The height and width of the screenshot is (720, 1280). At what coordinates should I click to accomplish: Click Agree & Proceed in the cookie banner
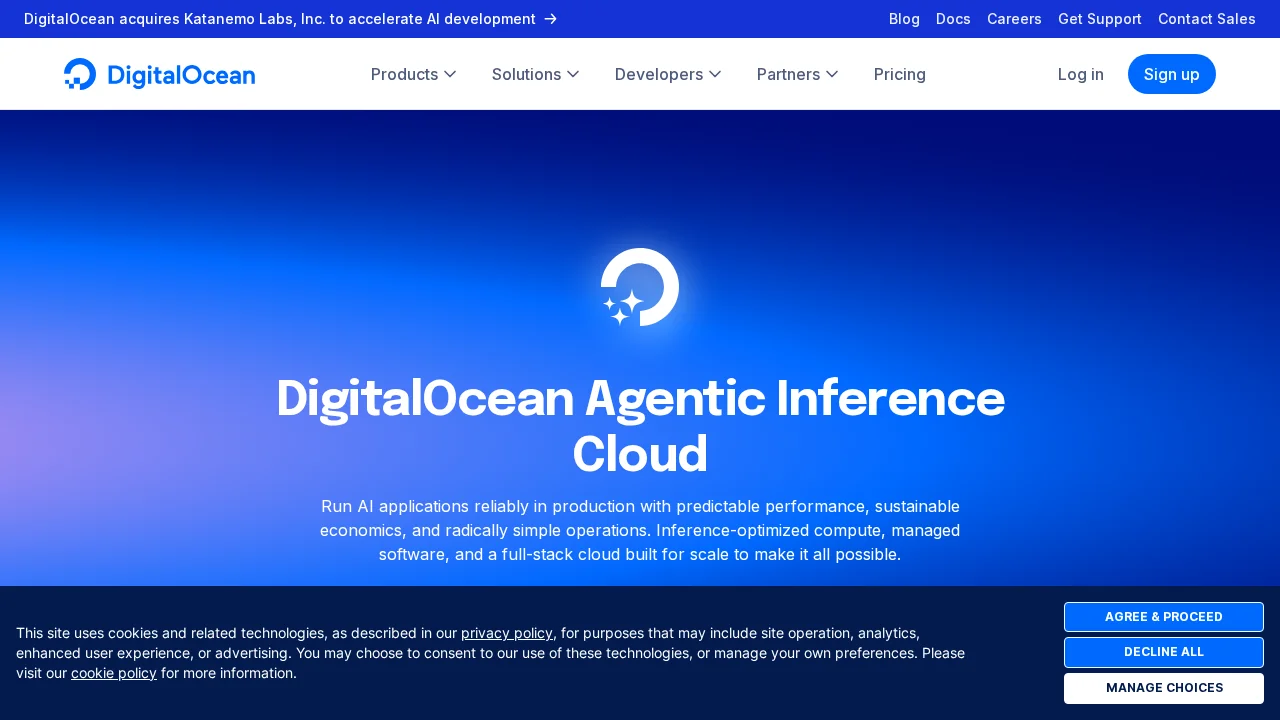(x=1164, y=617)
